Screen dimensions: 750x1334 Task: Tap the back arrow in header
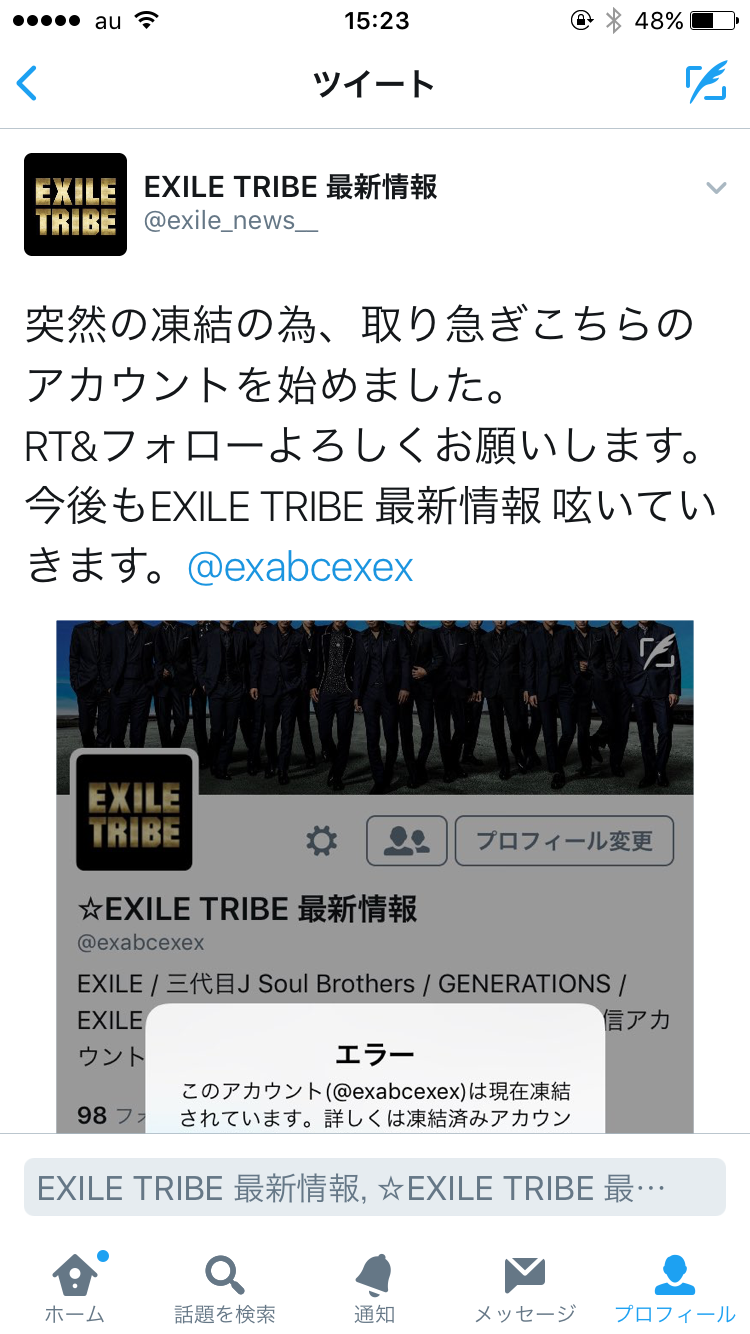27,83
